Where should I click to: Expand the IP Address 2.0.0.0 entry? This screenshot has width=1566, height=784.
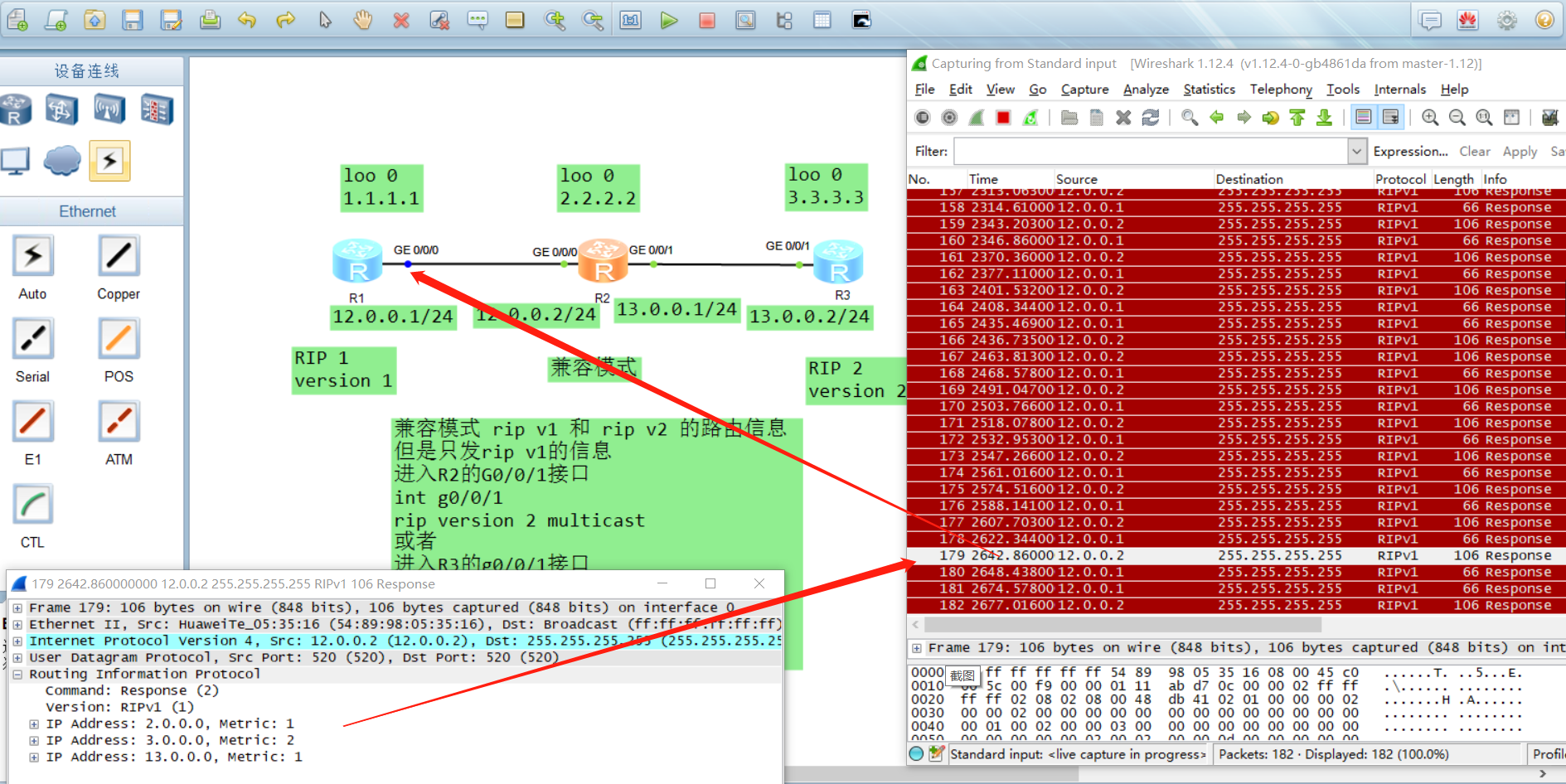pyautogui.click(x=33, y=724)
